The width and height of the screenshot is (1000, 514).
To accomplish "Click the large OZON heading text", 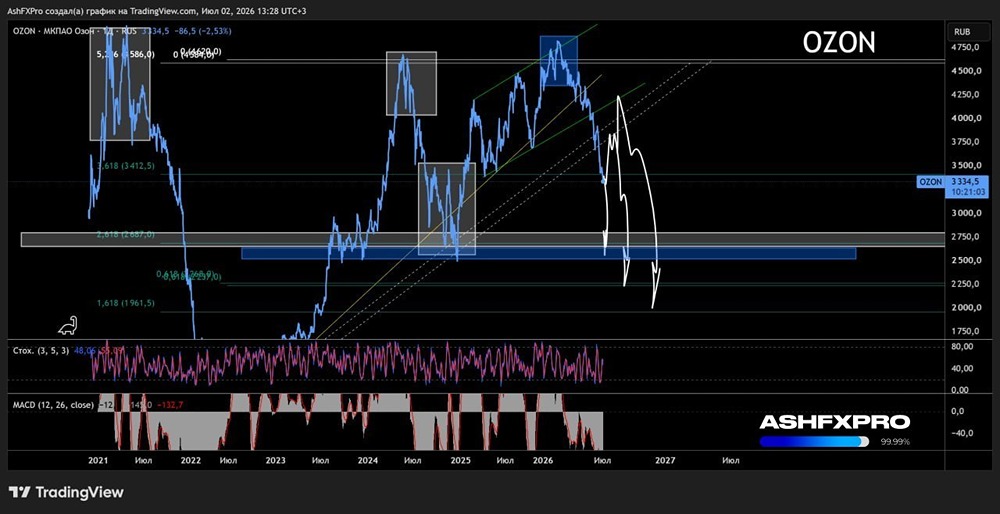I will [839, 43].
